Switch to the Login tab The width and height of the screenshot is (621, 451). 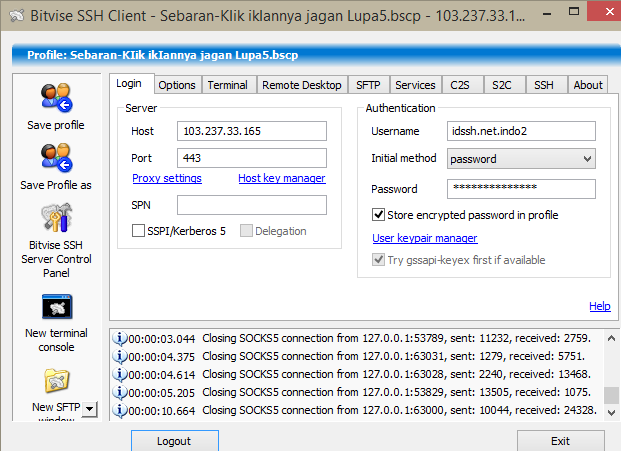click(x=129, y=84)
